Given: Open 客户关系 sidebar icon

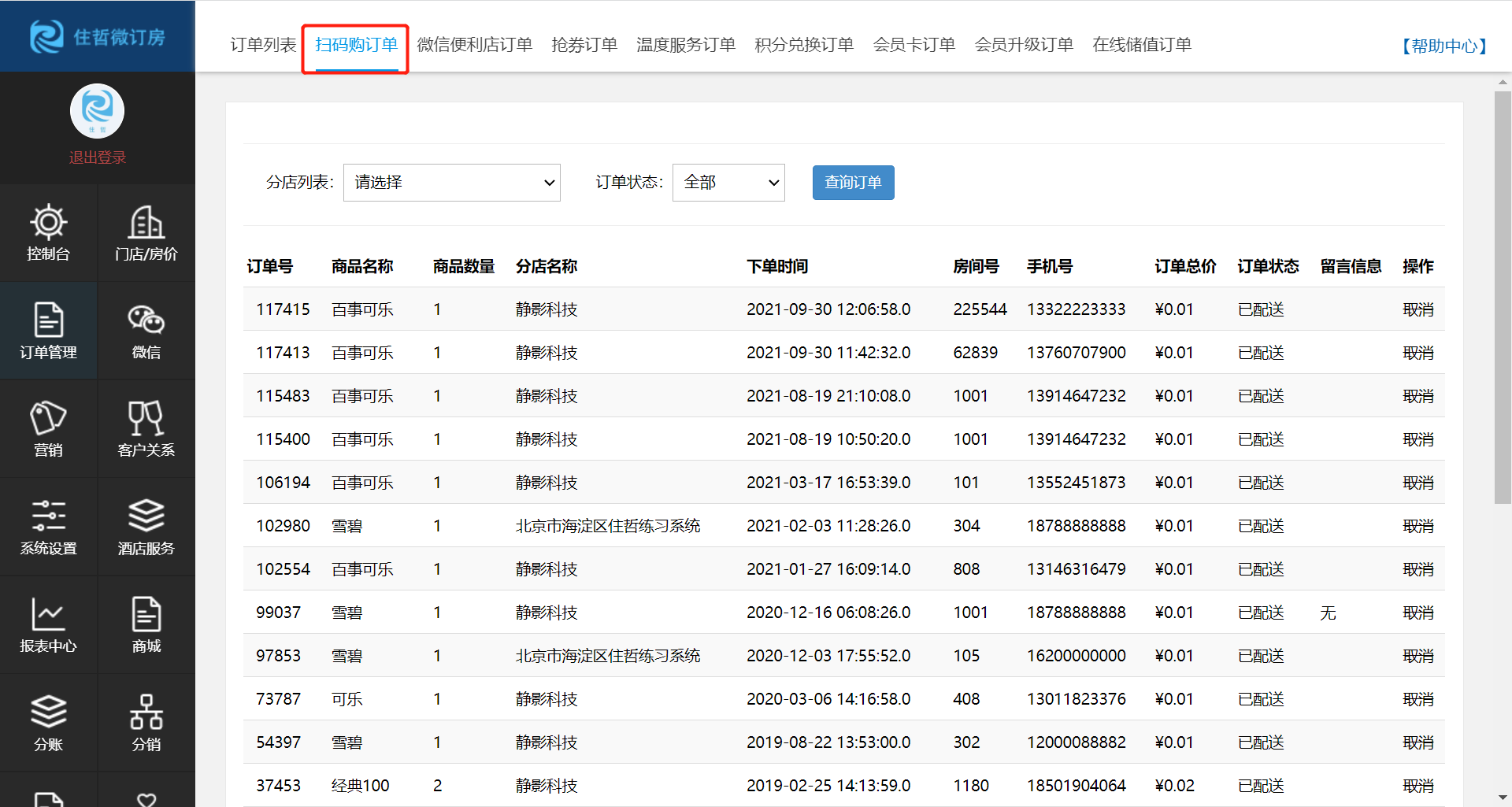Looking at the screenshot, I should click(146, 429).
